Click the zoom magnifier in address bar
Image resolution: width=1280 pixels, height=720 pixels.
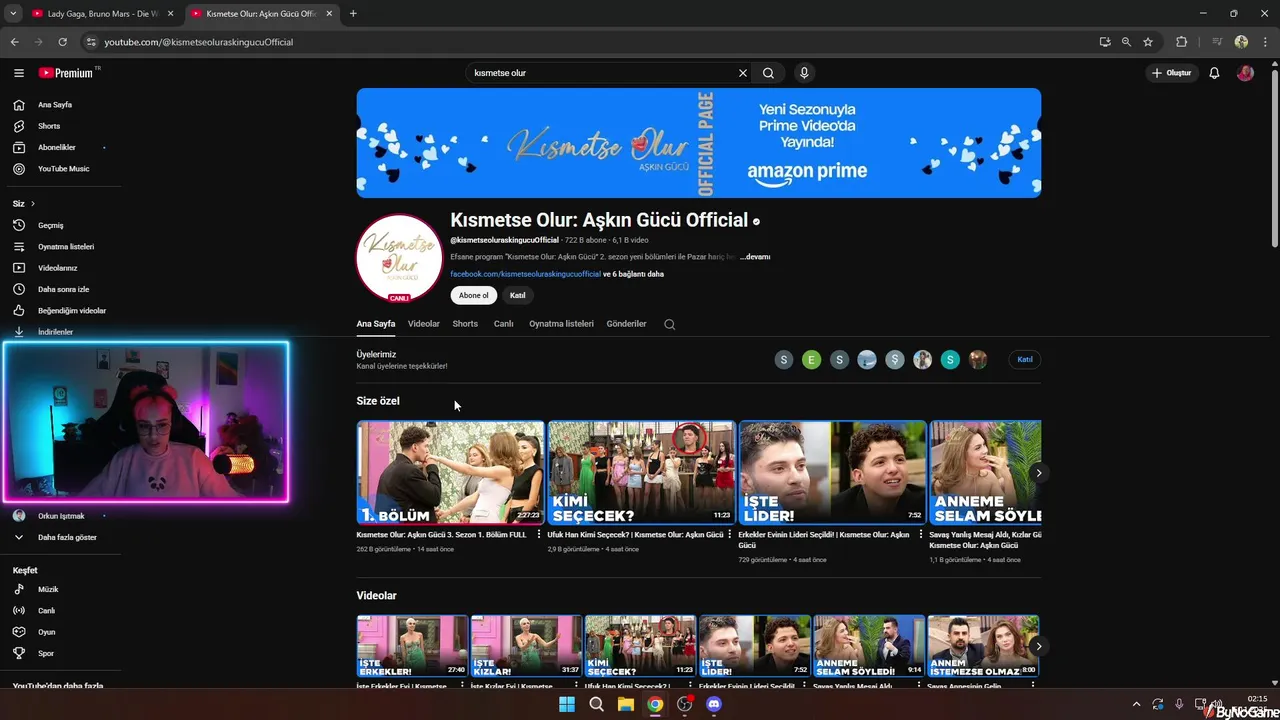coord(1126,42)
